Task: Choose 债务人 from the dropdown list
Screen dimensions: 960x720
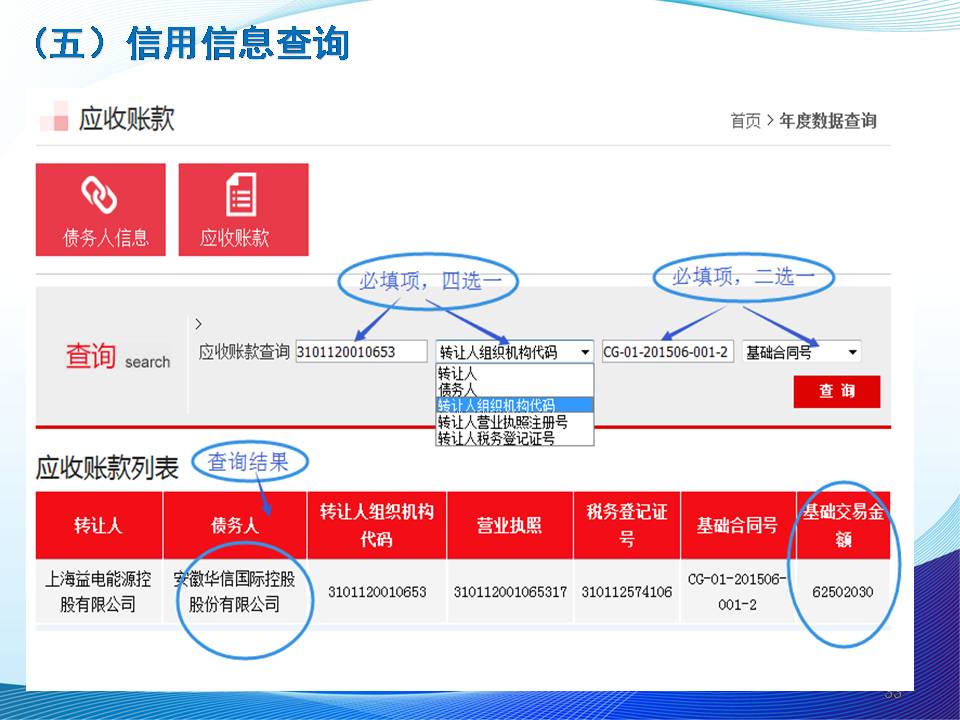Action: tap(457, 388)
